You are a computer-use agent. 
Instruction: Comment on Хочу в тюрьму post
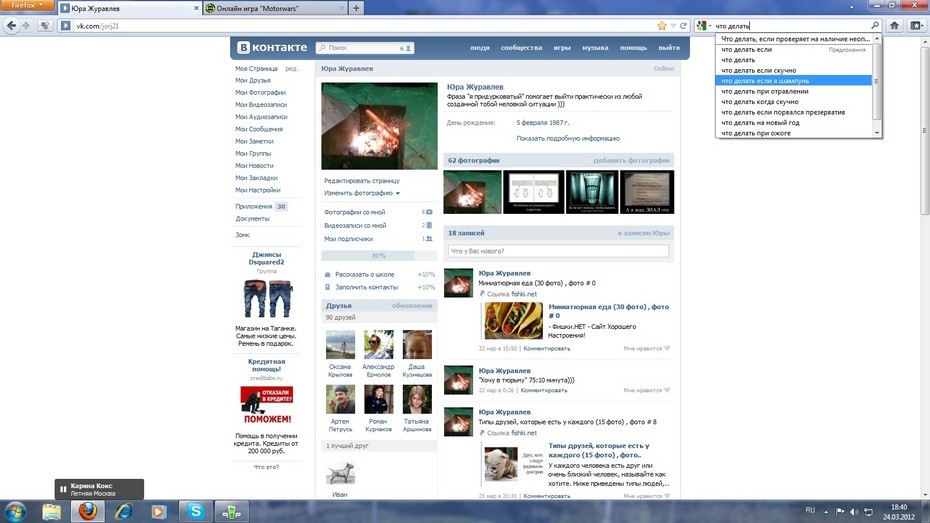click(545, 391)
